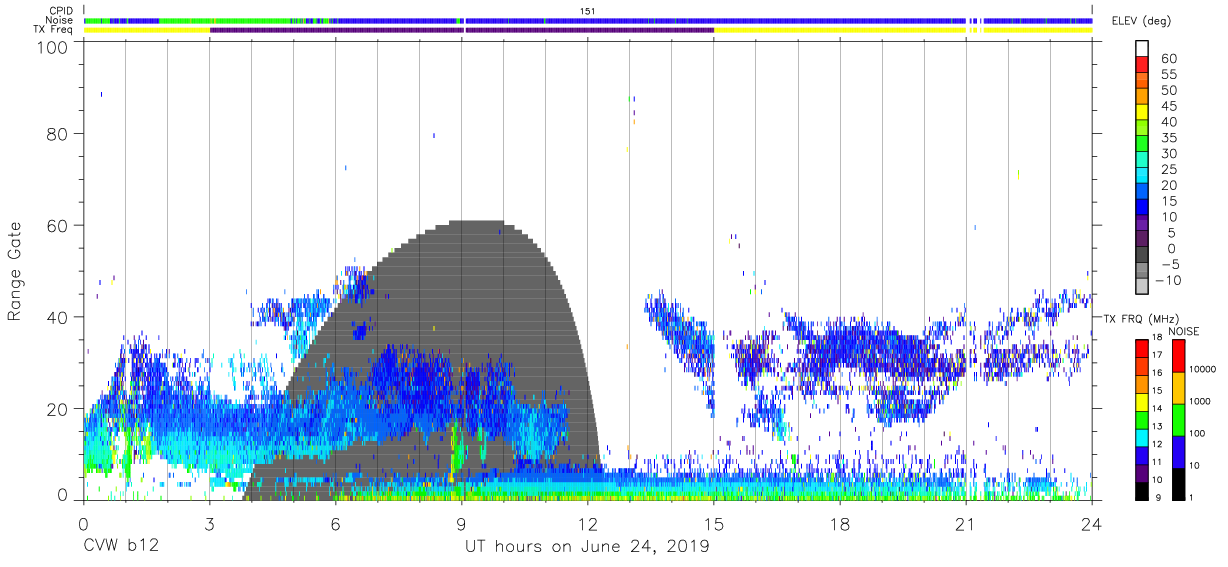Image resolution: width=1228 pixels, height=567 pixels.
Task: Click the ELEV (deg) legend title
Action: (x=1141, y=21)
